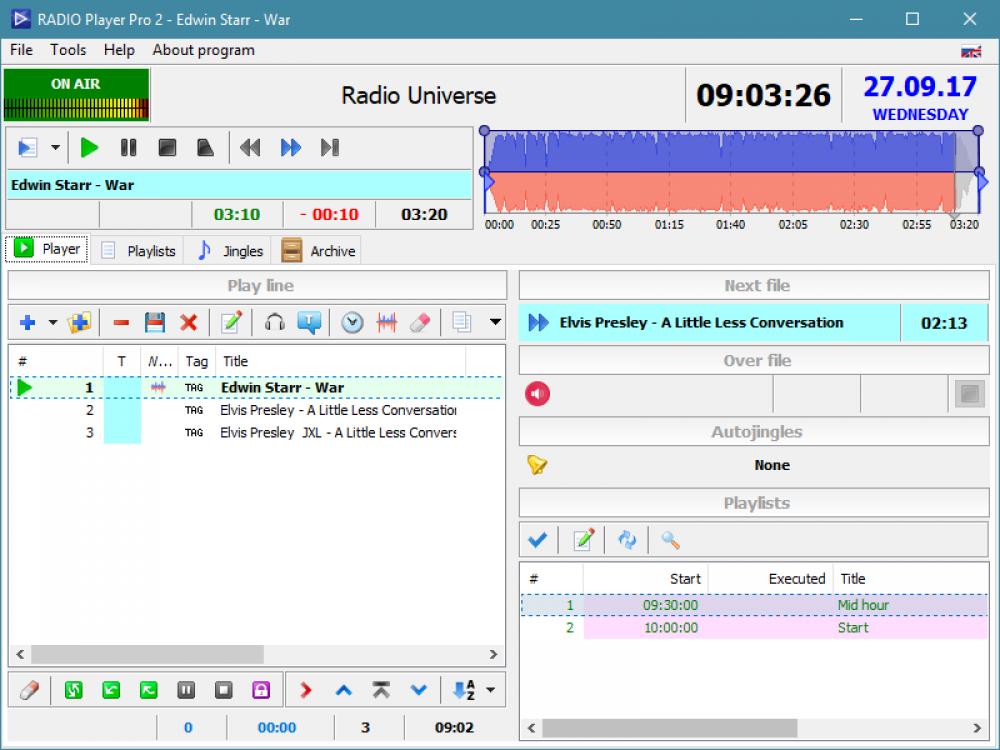Screen dimensions: 1000x750
Task: Click the refresh icon in the Playlists panel
Action: click(x=628, y=539)
